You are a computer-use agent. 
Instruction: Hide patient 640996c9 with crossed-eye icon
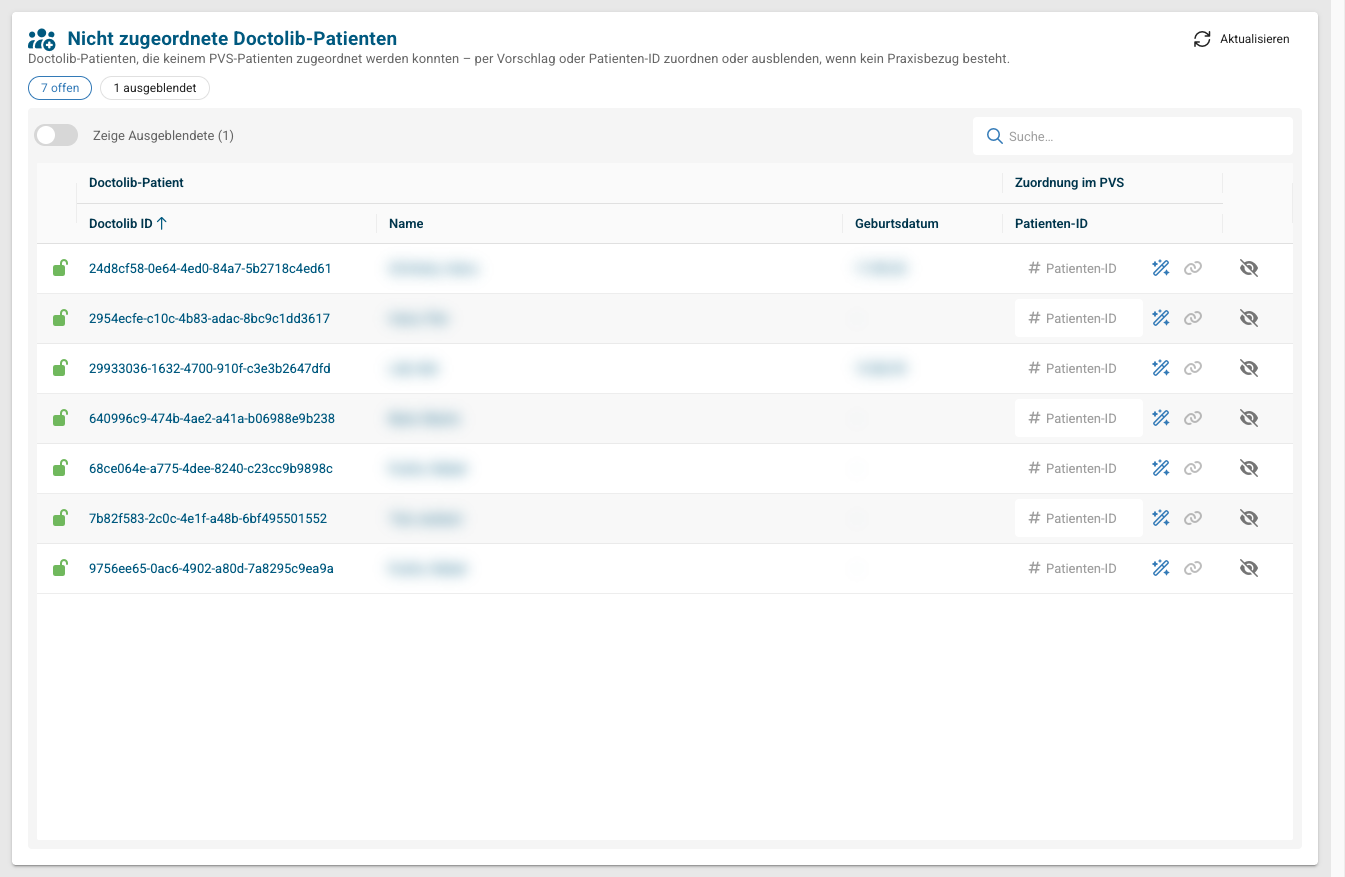1248,418
